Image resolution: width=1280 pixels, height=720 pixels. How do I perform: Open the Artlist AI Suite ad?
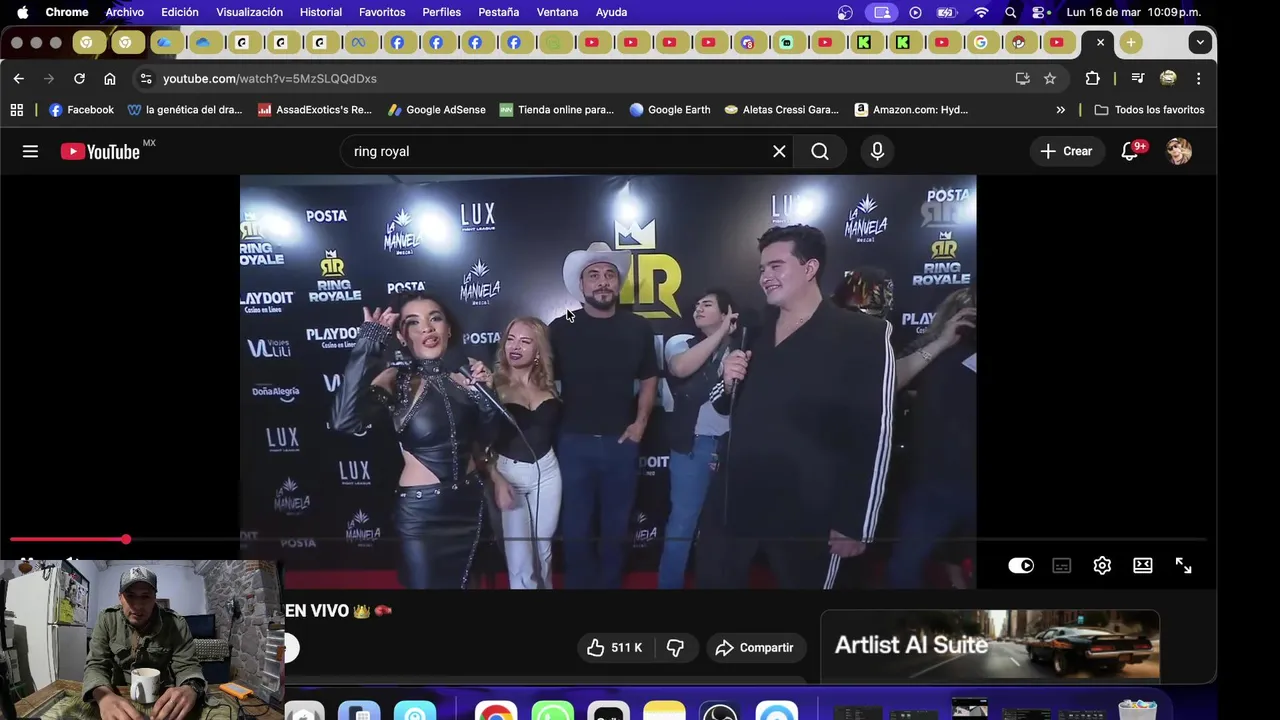tap(990, 646)
